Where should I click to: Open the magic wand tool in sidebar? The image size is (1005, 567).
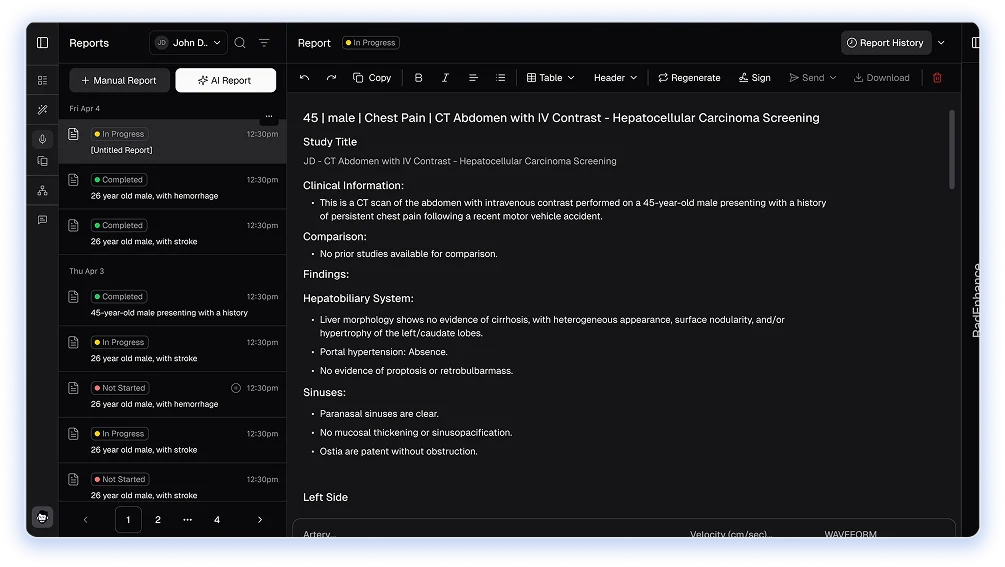(x=42, y=109)
